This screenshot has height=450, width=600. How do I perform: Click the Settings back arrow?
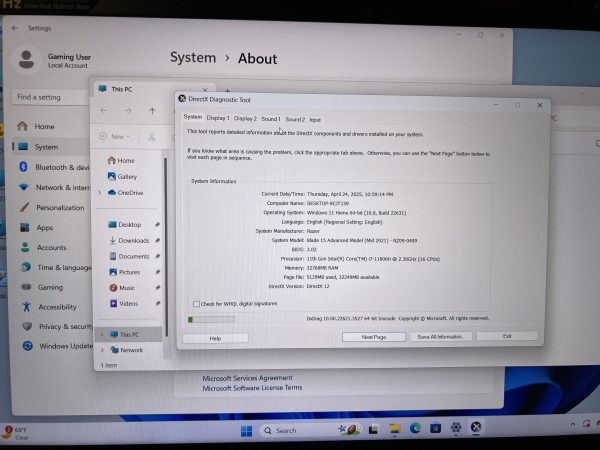coord(15,28)
